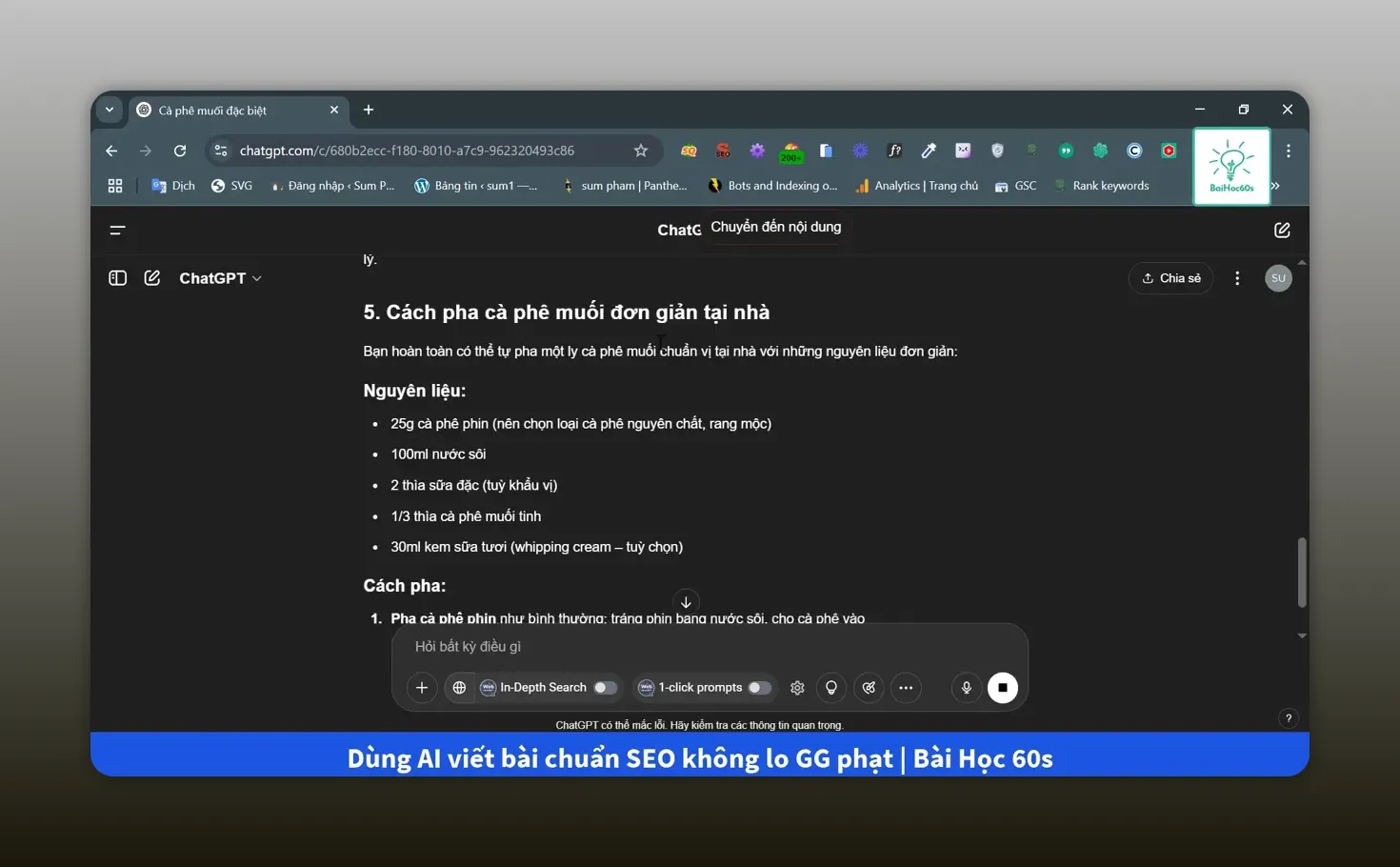
Task: Click the hamburger menu icon at the top left
Action: [117, 231]
